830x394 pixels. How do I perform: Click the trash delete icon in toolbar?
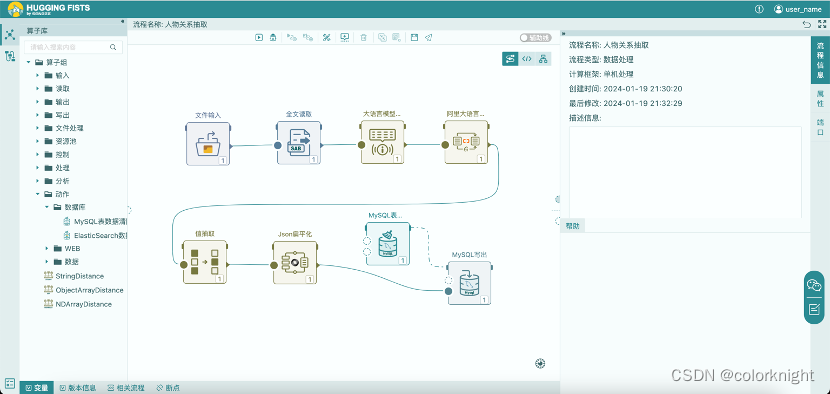coord(363,38)
